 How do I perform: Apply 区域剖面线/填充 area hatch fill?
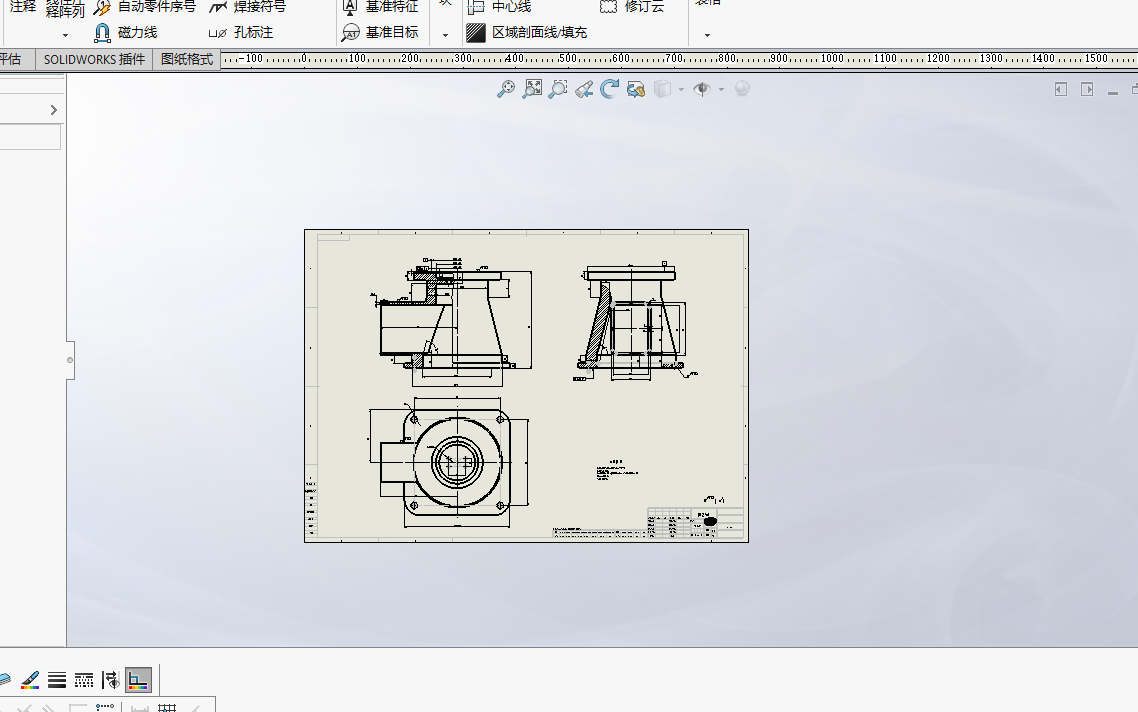point(527,33)
